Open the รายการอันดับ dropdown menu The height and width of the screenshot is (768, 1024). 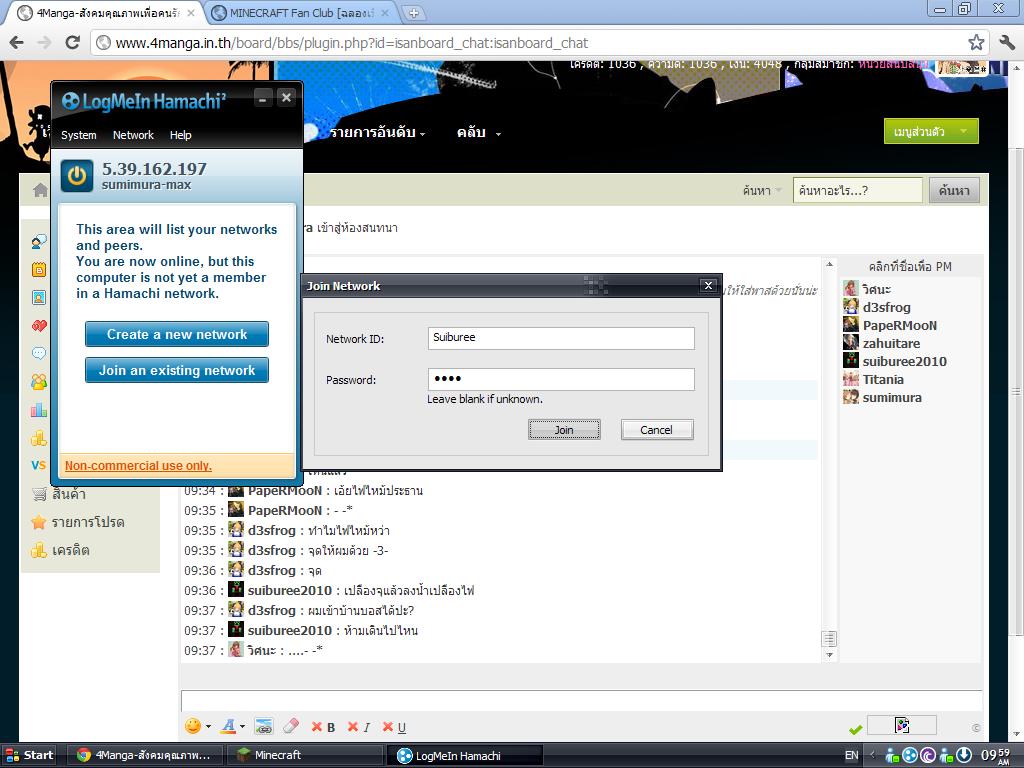tap(377, 133)
